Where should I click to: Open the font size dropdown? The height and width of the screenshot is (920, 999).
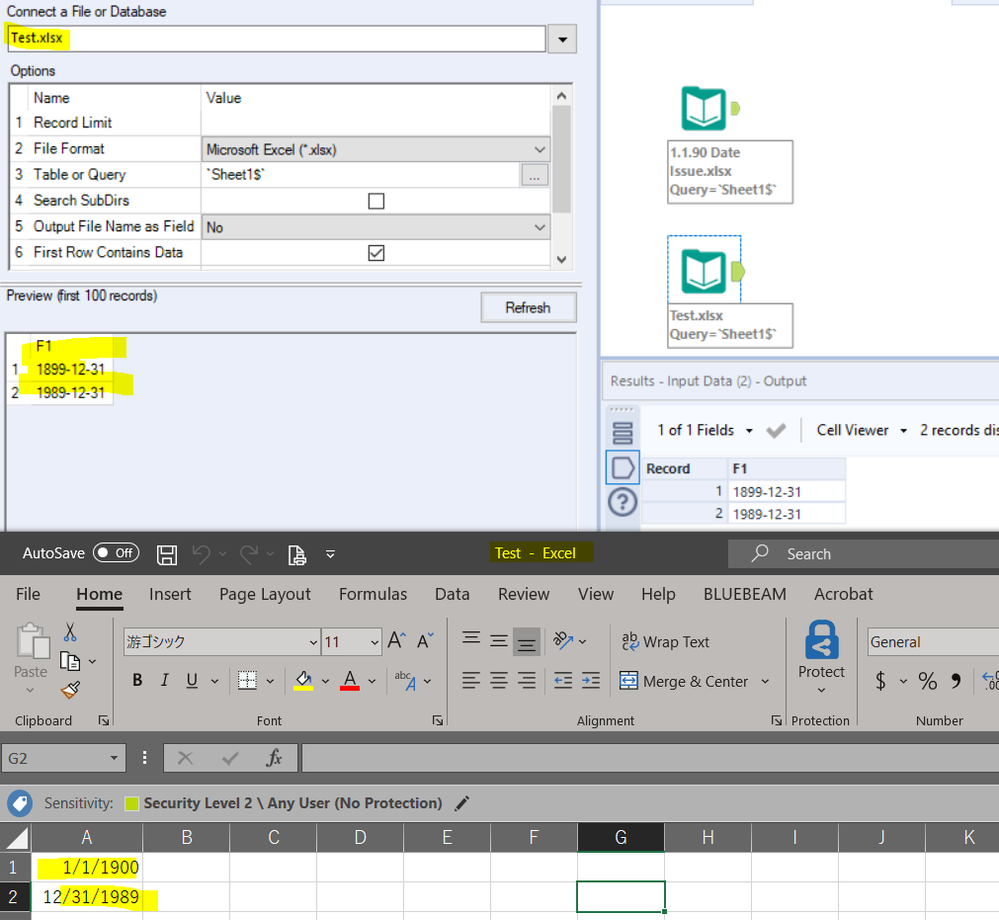(375, 642)
